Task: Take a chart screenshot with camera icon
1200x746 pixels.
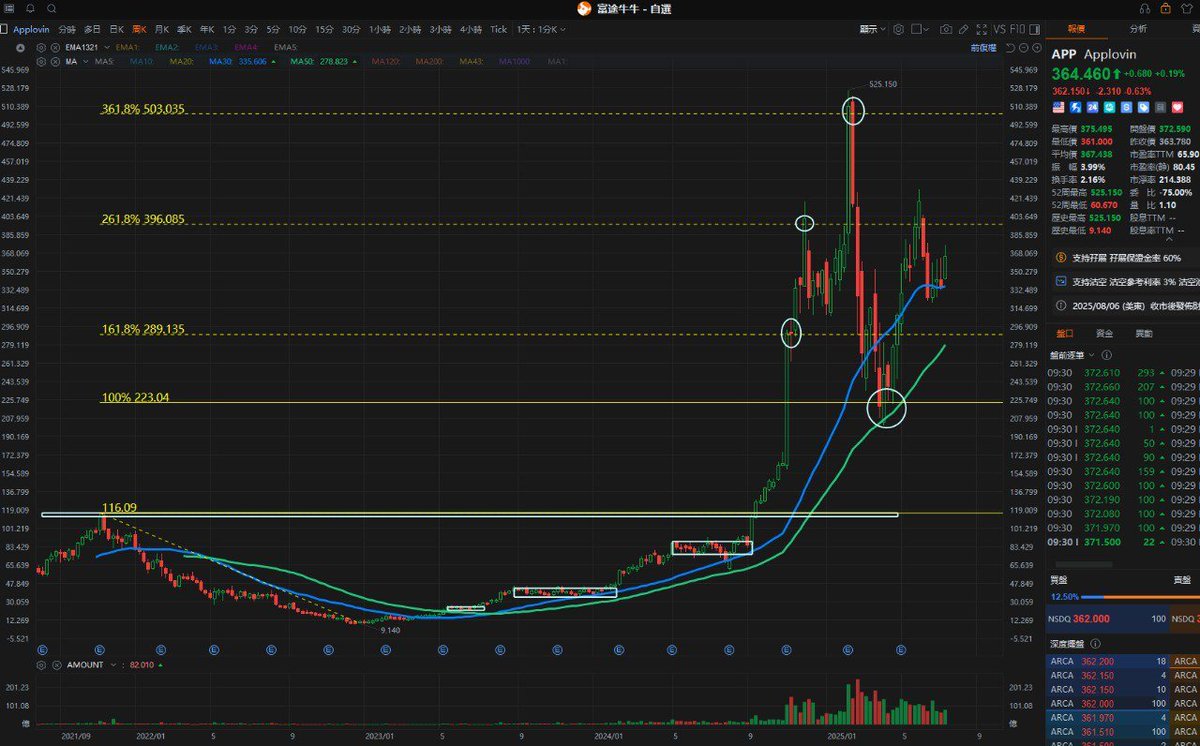Action: click(946, 29)
